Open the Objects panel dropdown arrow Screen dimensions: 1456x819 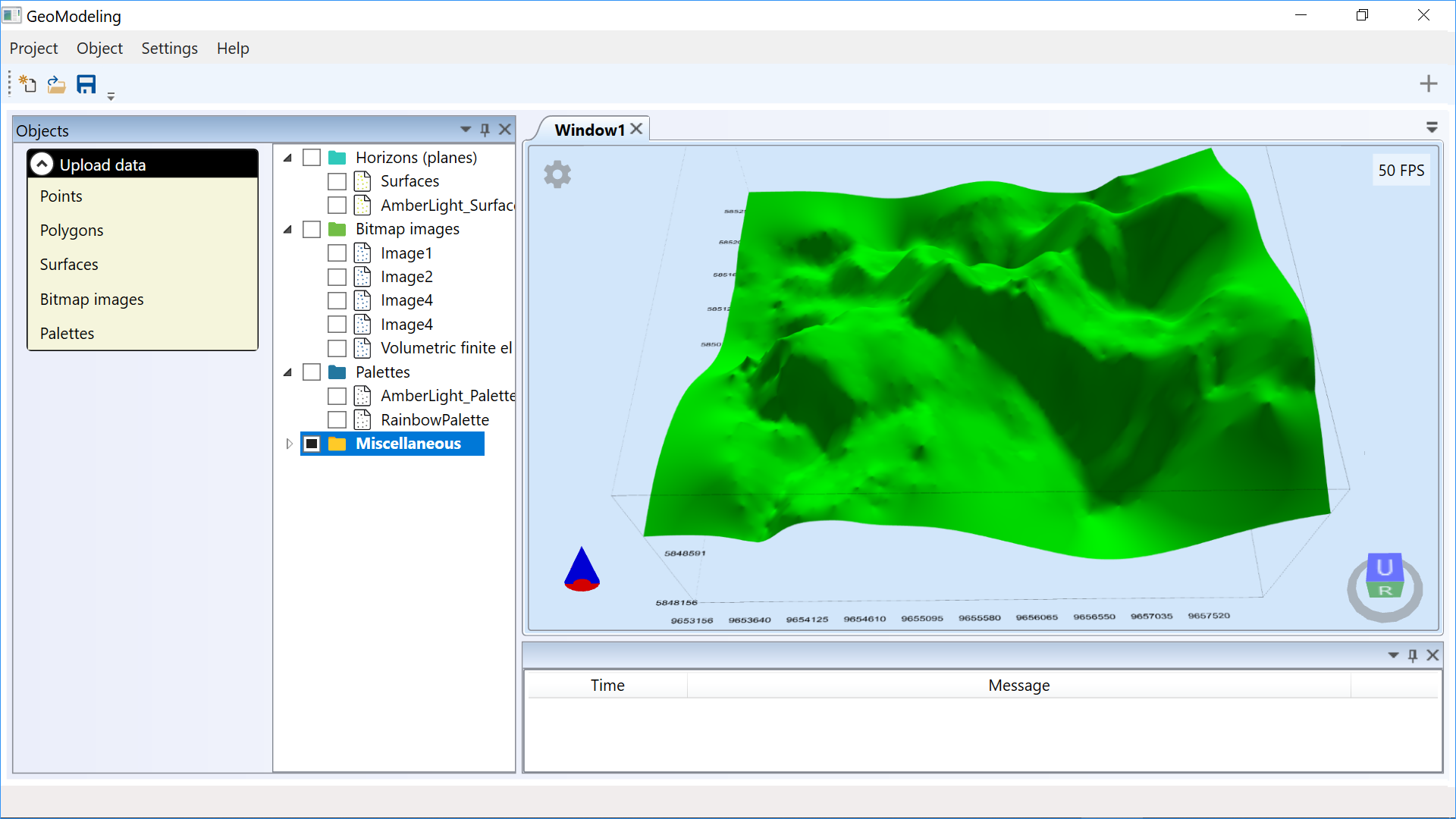466,130
